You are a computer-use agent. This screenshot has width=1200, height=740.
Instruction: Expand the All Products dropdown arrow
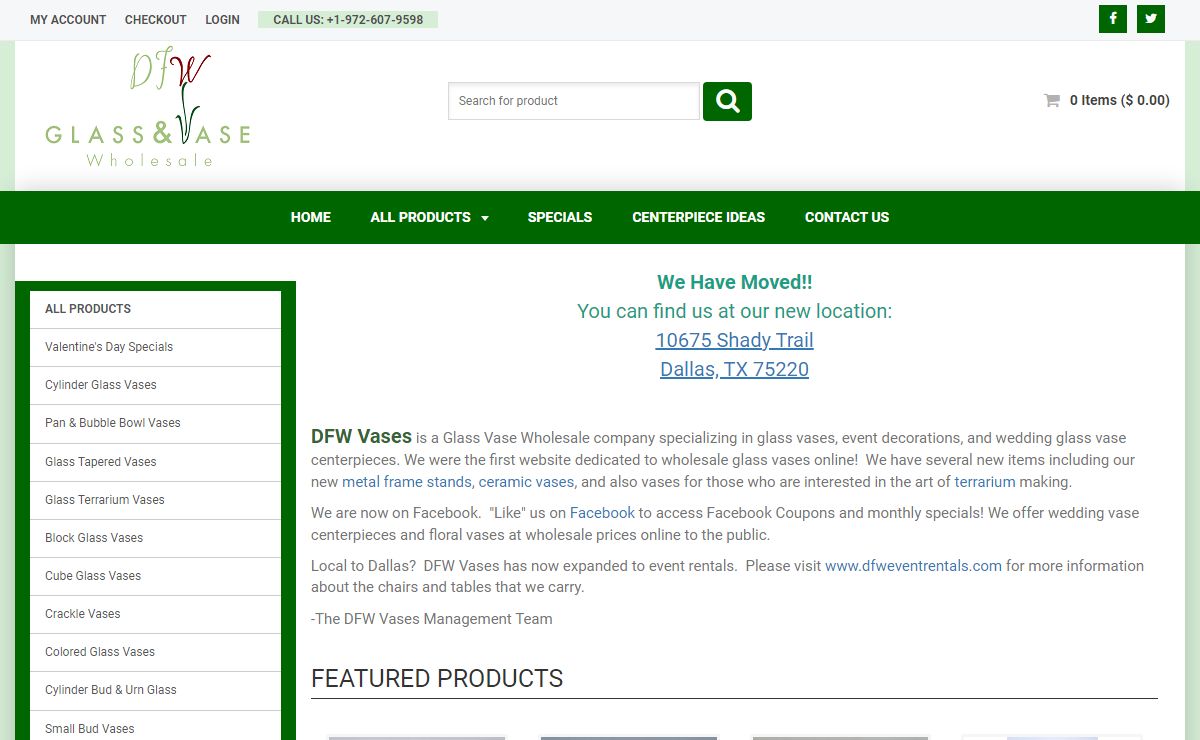(x=485, y=218)
